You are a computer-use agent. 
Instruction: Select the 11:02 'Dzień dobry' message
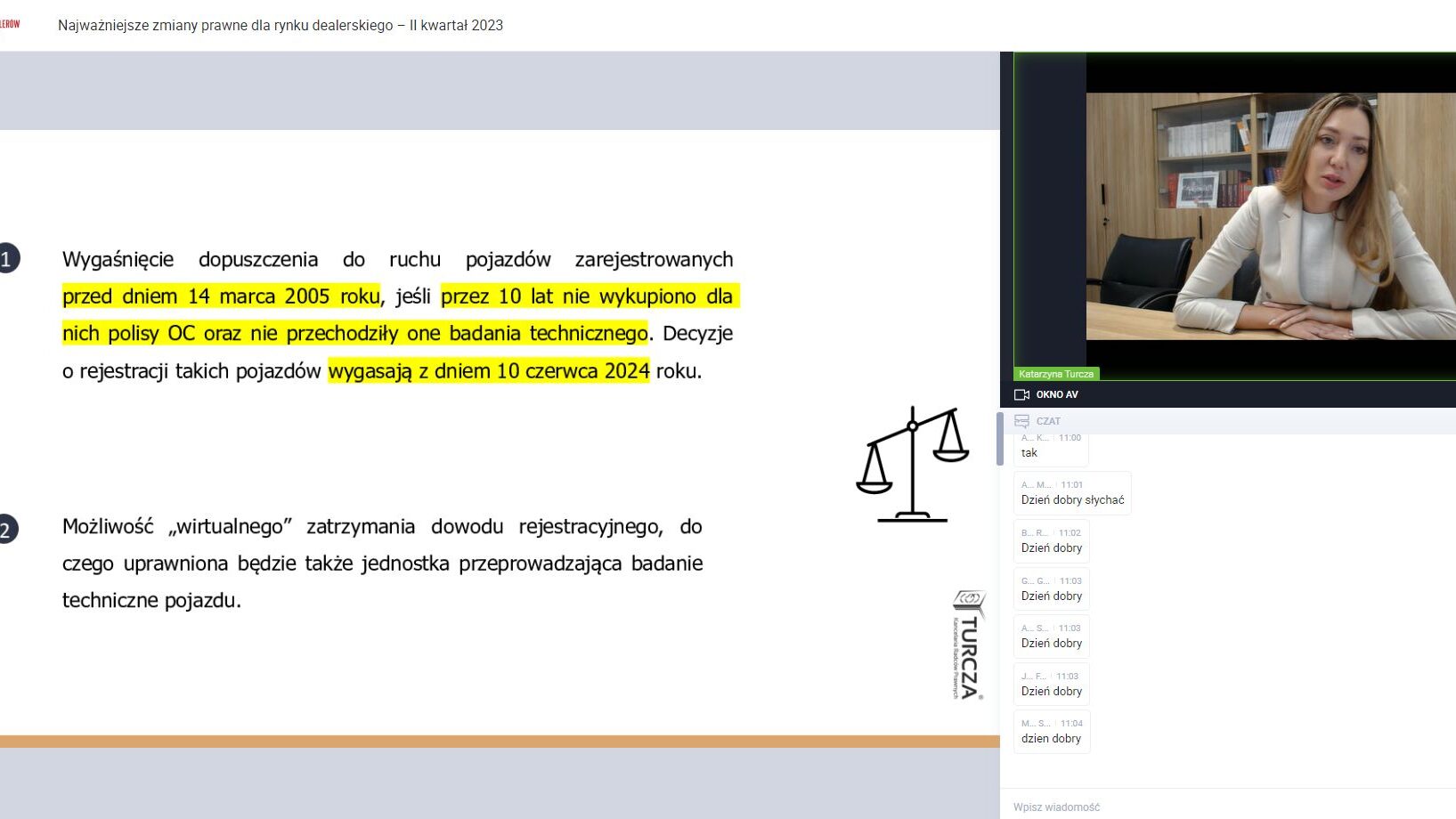click(1051, 541)
